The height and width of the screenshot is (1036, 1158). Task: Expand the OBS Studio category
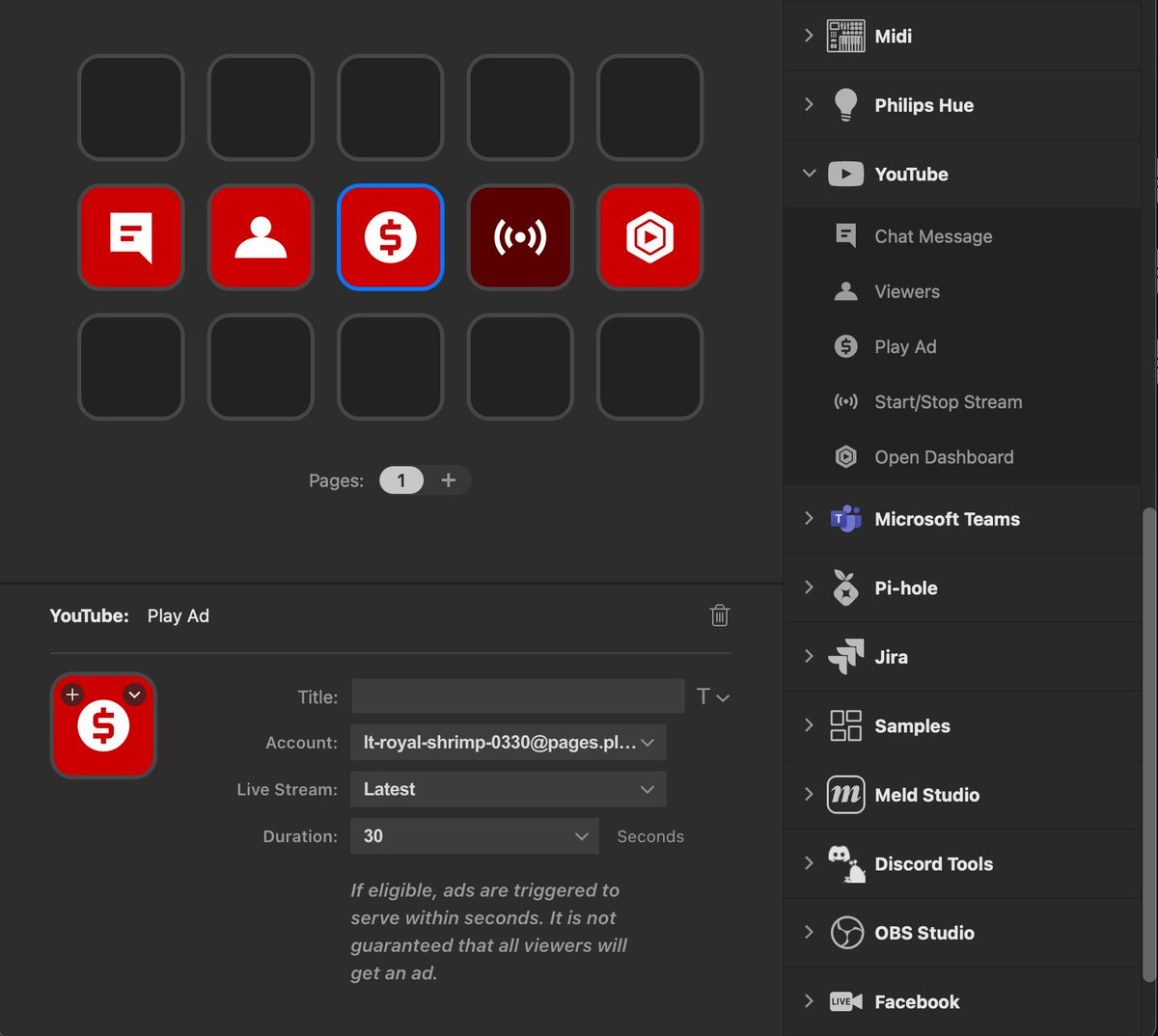(809, 933)
